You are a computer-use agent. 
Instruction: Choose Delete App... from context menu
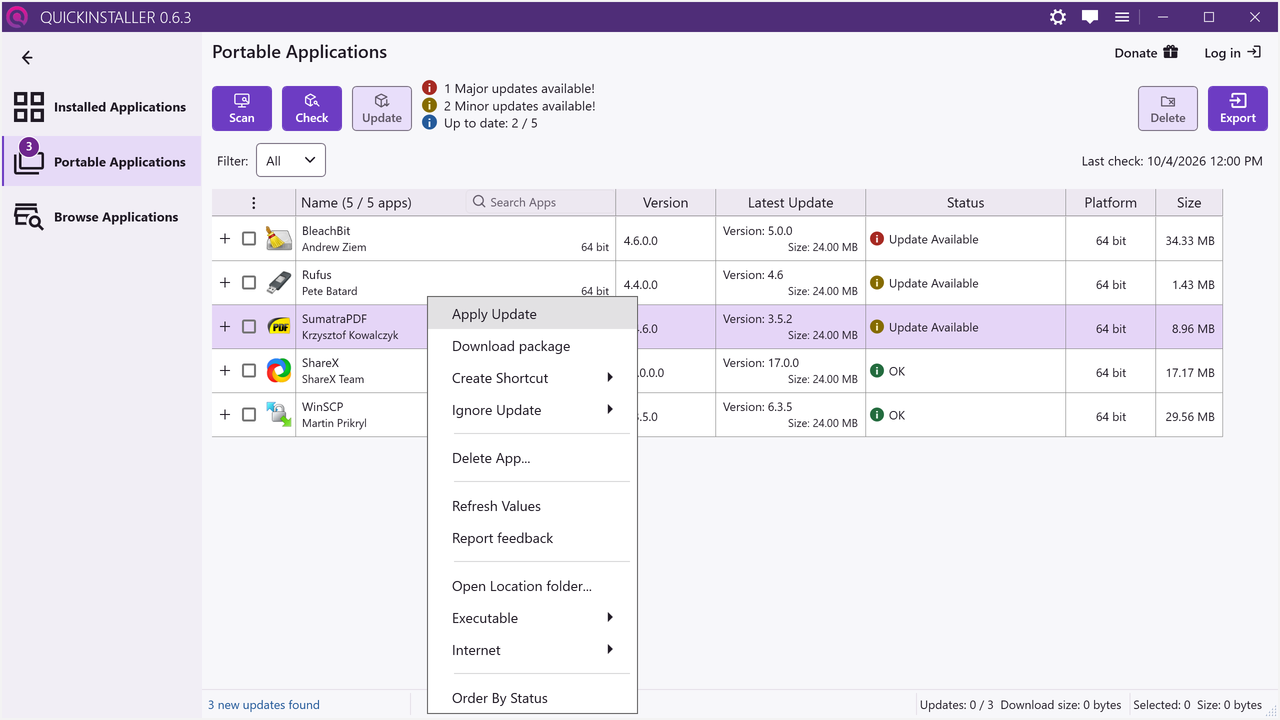tap(532, 458)
